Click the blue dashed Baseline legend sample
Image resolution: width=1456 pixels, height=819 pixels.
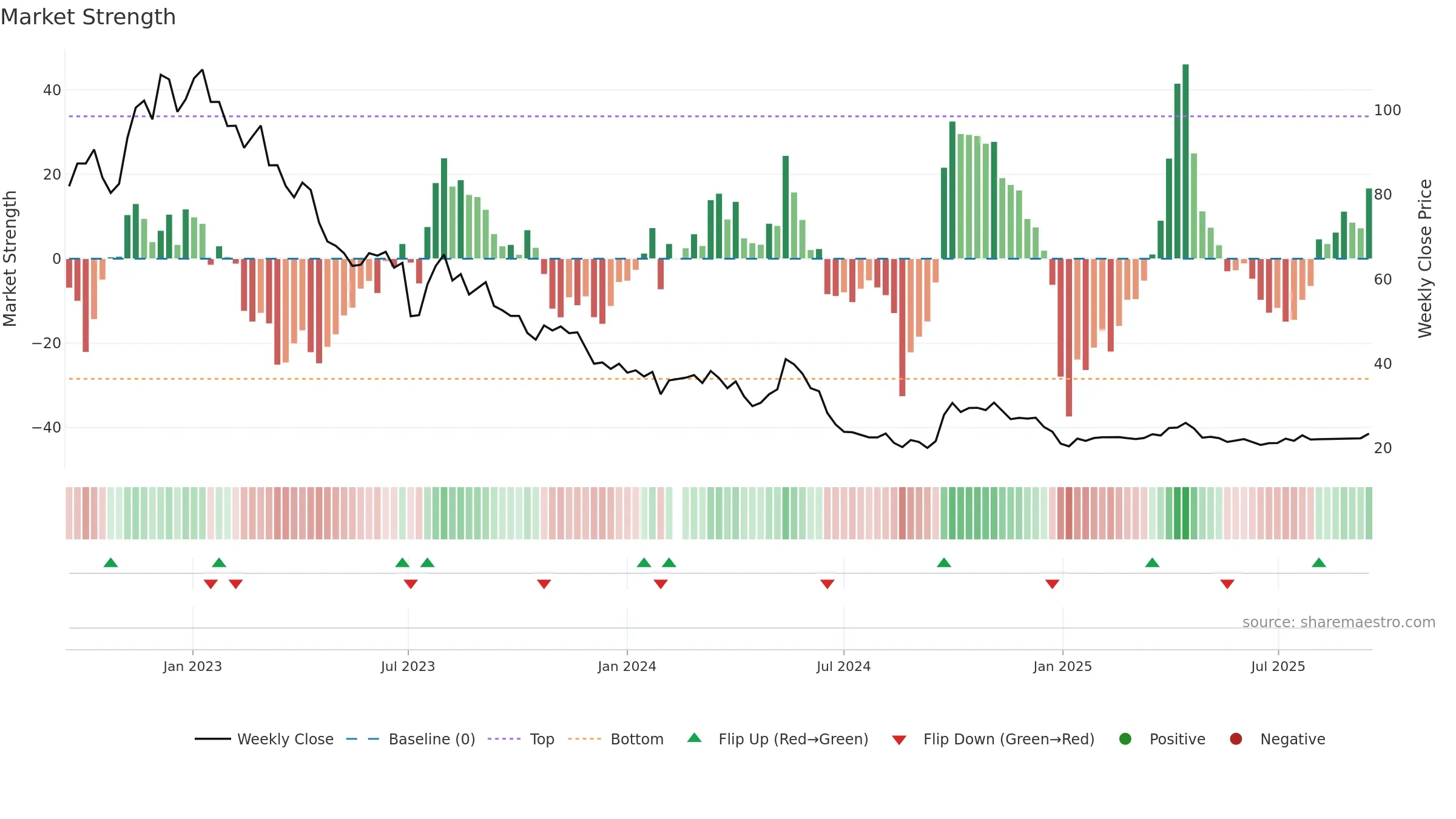pos(363,739)
